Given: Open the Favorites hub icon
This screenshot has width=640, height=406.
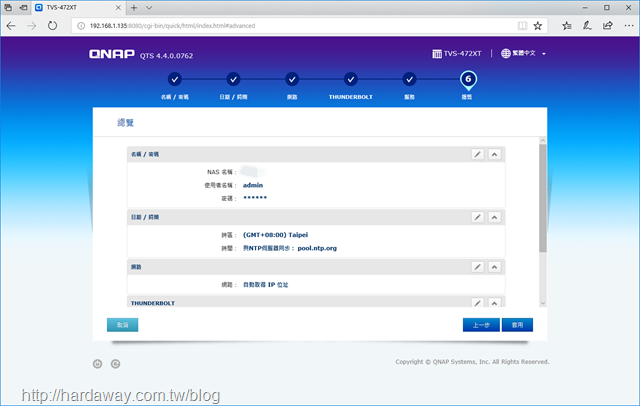Looking at the screenshot, I should coord(567,26).
